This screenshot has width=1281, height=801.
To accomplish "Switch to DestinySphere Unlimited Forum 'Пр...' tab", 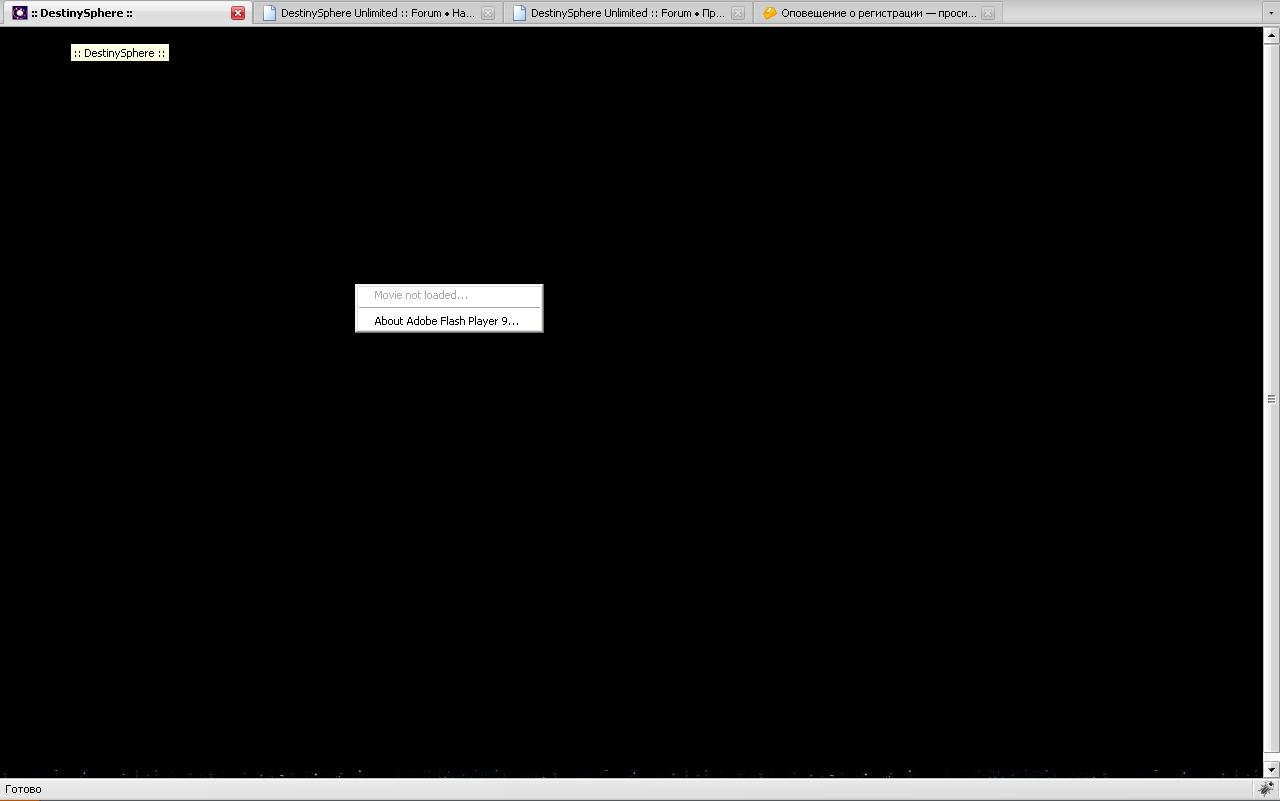I will point(627,13).
